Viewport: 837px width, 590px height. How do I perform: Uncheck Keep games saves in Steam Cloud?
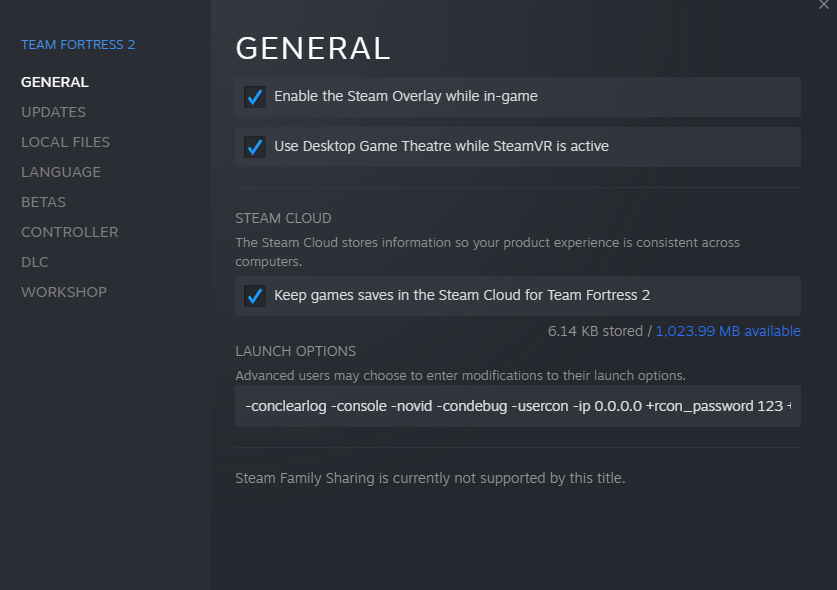tap(254, 296)
